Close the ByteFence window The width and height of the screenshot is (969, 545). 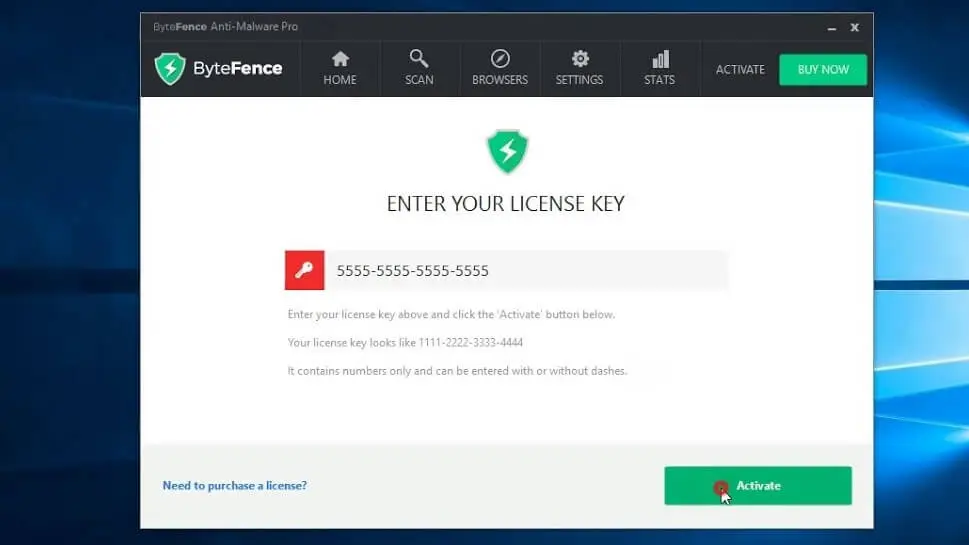855,27
